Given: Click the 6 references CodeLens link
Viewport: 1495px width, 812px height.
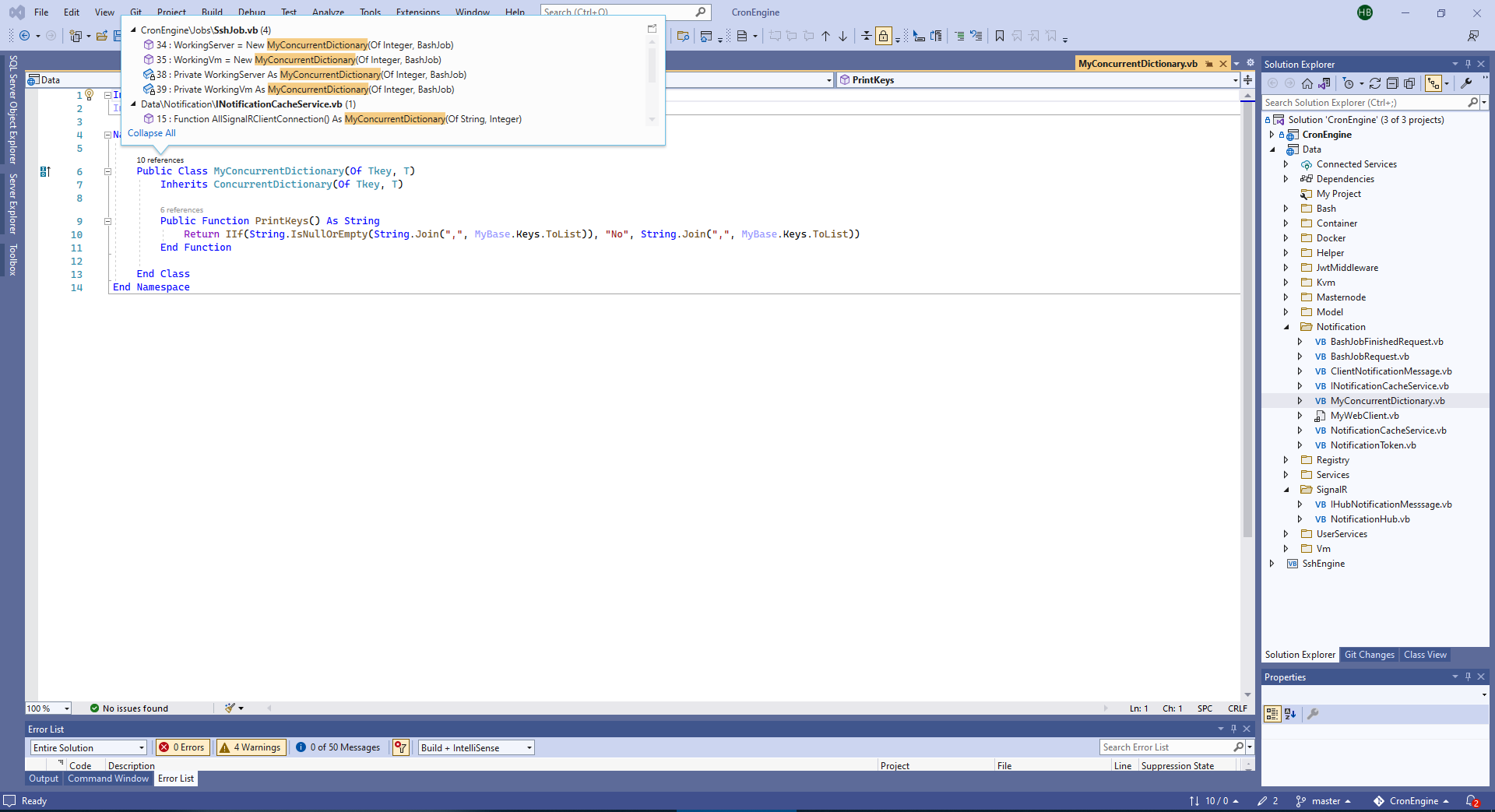Looking at the screenshot, I should point(181,210).
